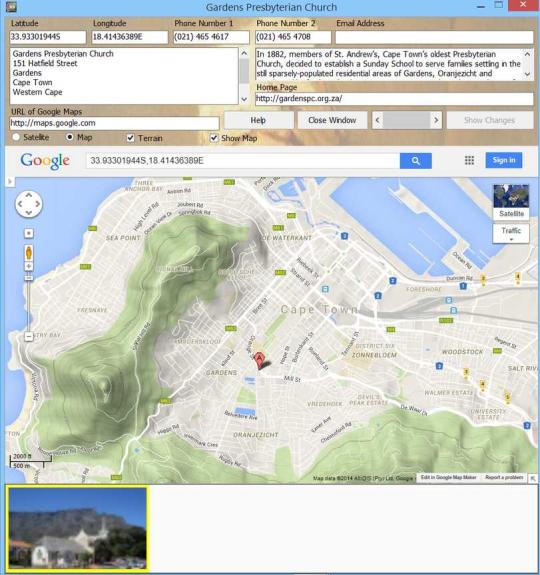Open the Traffic dropdown on the map
This screenshot has width=540, height=575.
[511, 233]
